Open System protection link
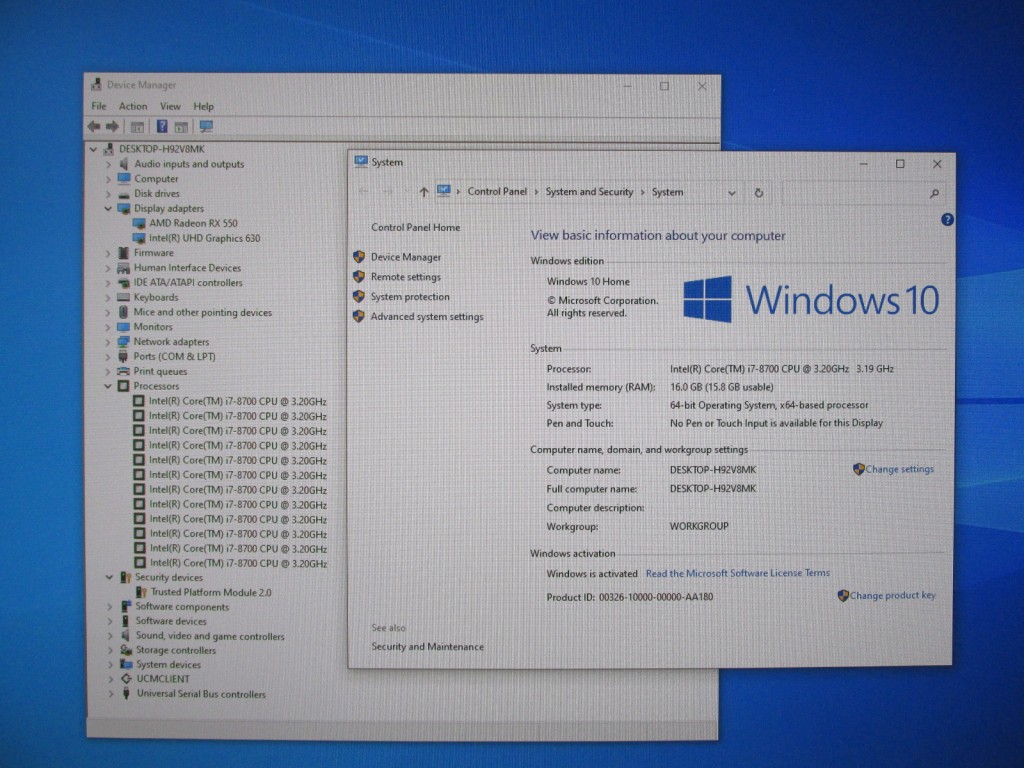Image resolution: width=1024 pixels, height=768 pixels. pyautogui.click(x=410, y=296)
